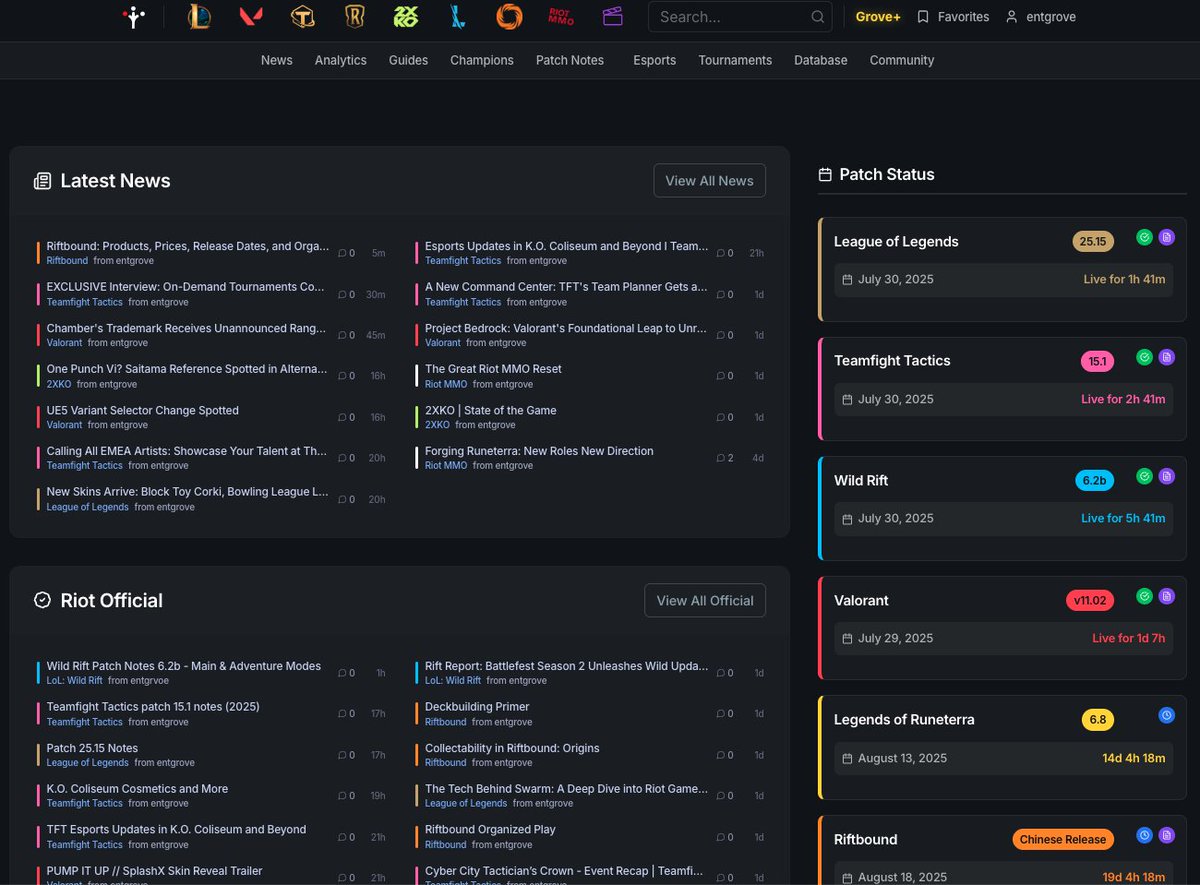This screenshot has height=885, width=1200.
Task: Click the Legends of Runeterra patch card title
Action: [x=904, y=720]
